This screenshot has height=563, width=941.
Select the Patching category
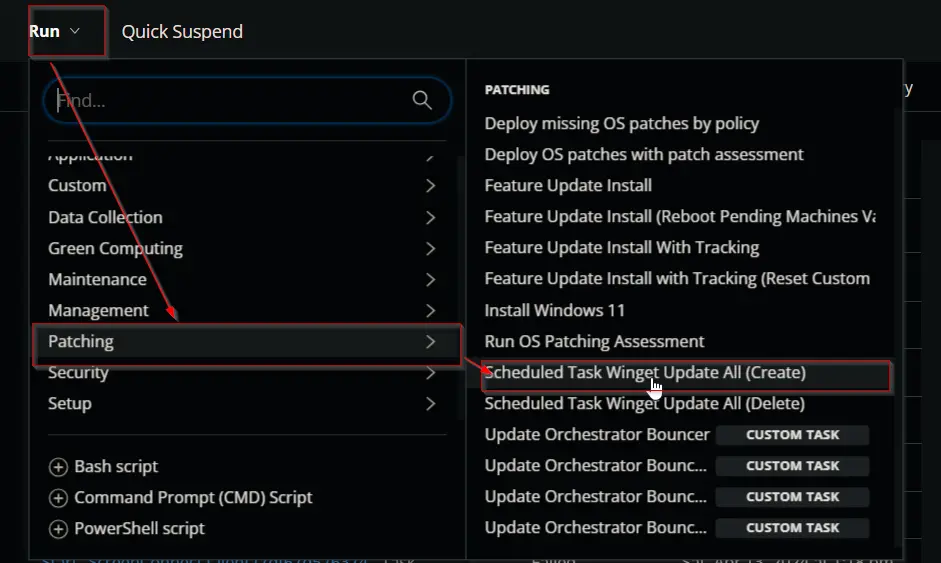(247, 342)
